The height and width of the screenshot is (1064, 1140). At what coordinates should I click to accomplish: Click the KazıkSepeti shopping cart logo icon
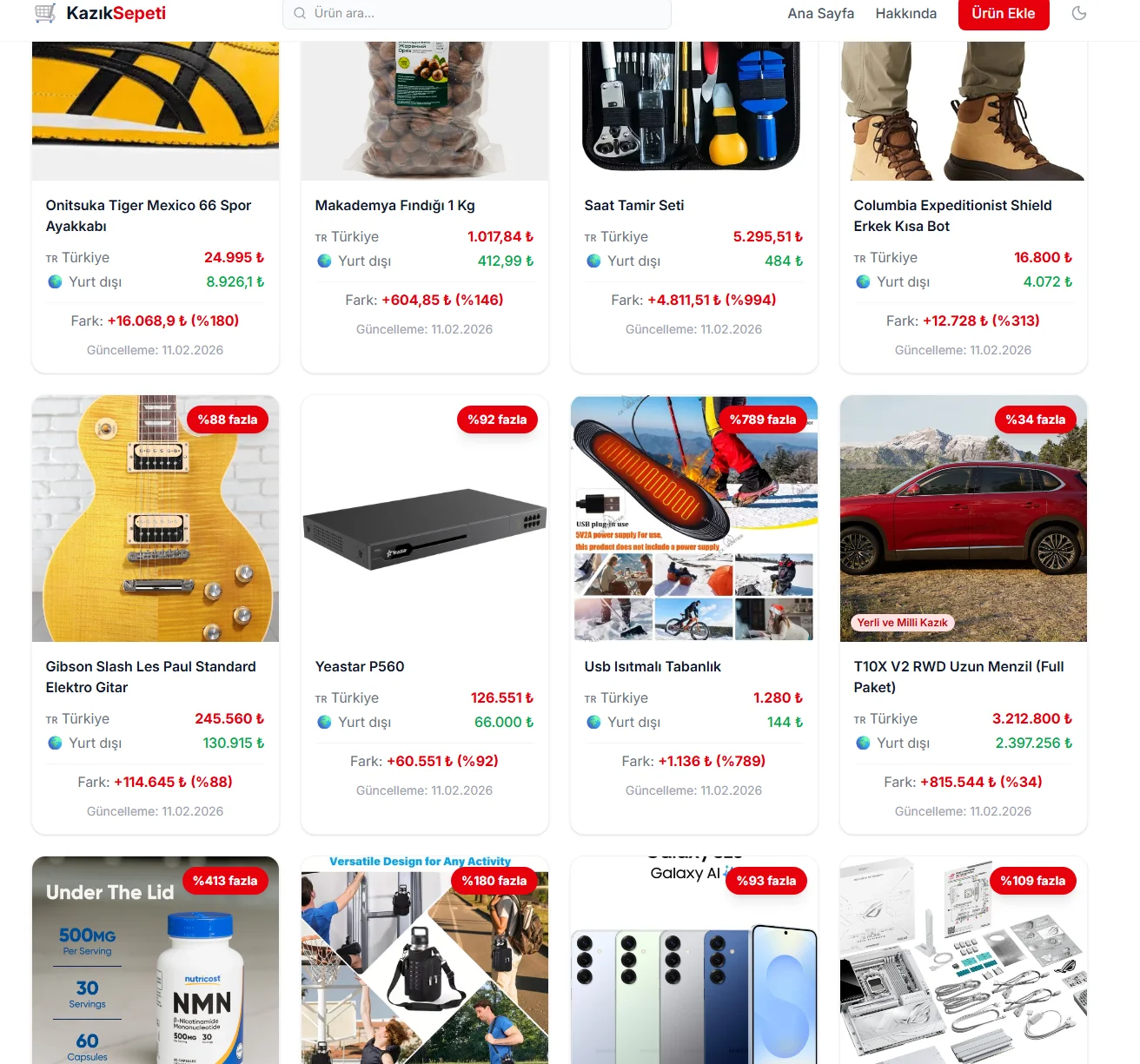tap(45, 13)
